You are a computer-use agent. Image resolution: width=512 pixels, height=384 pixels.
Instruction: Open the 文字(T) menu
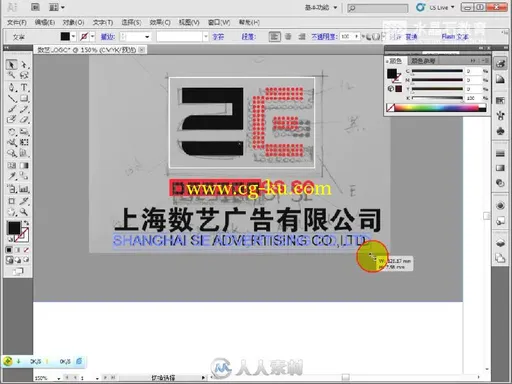[103, 22]
